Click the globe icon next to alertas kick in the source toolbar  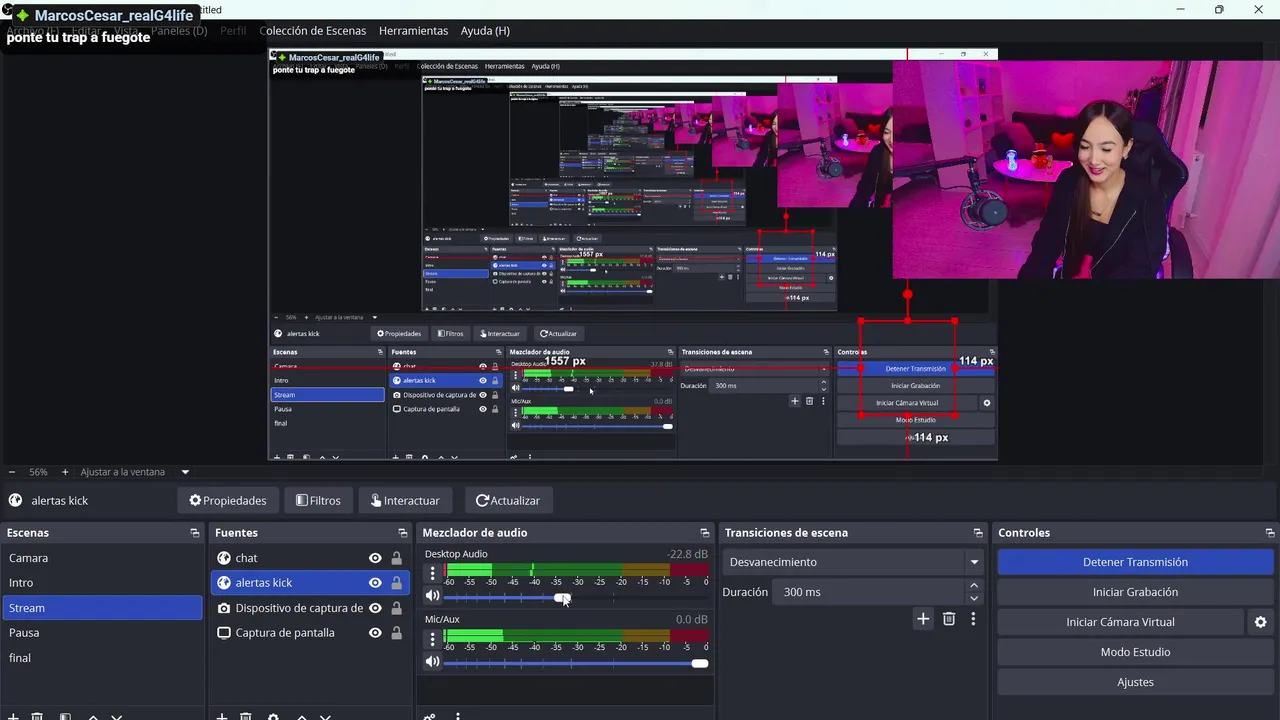(15, 501)
